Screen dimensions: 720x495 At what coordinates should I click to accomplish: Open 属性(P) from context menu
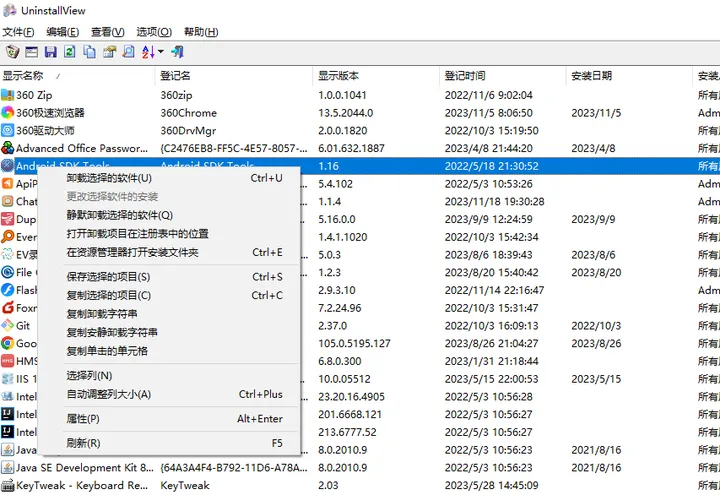(x=169, y=419)
